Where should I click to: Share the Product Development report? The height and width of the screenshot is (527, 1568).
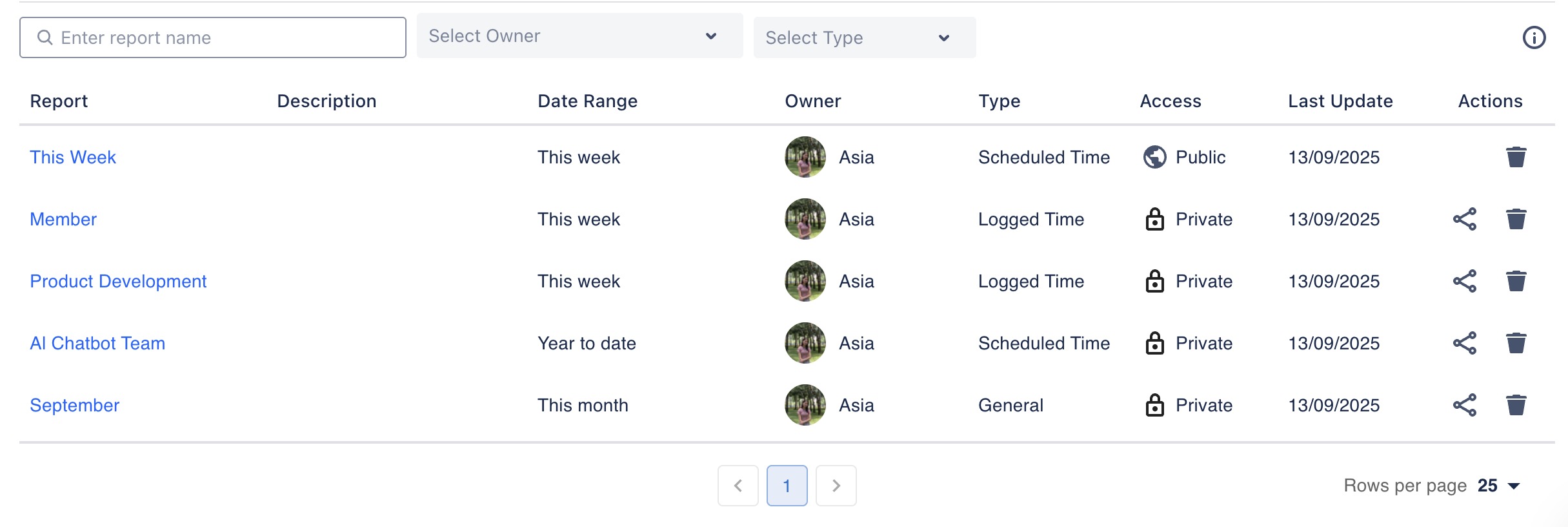click(x=1464, y=281)
